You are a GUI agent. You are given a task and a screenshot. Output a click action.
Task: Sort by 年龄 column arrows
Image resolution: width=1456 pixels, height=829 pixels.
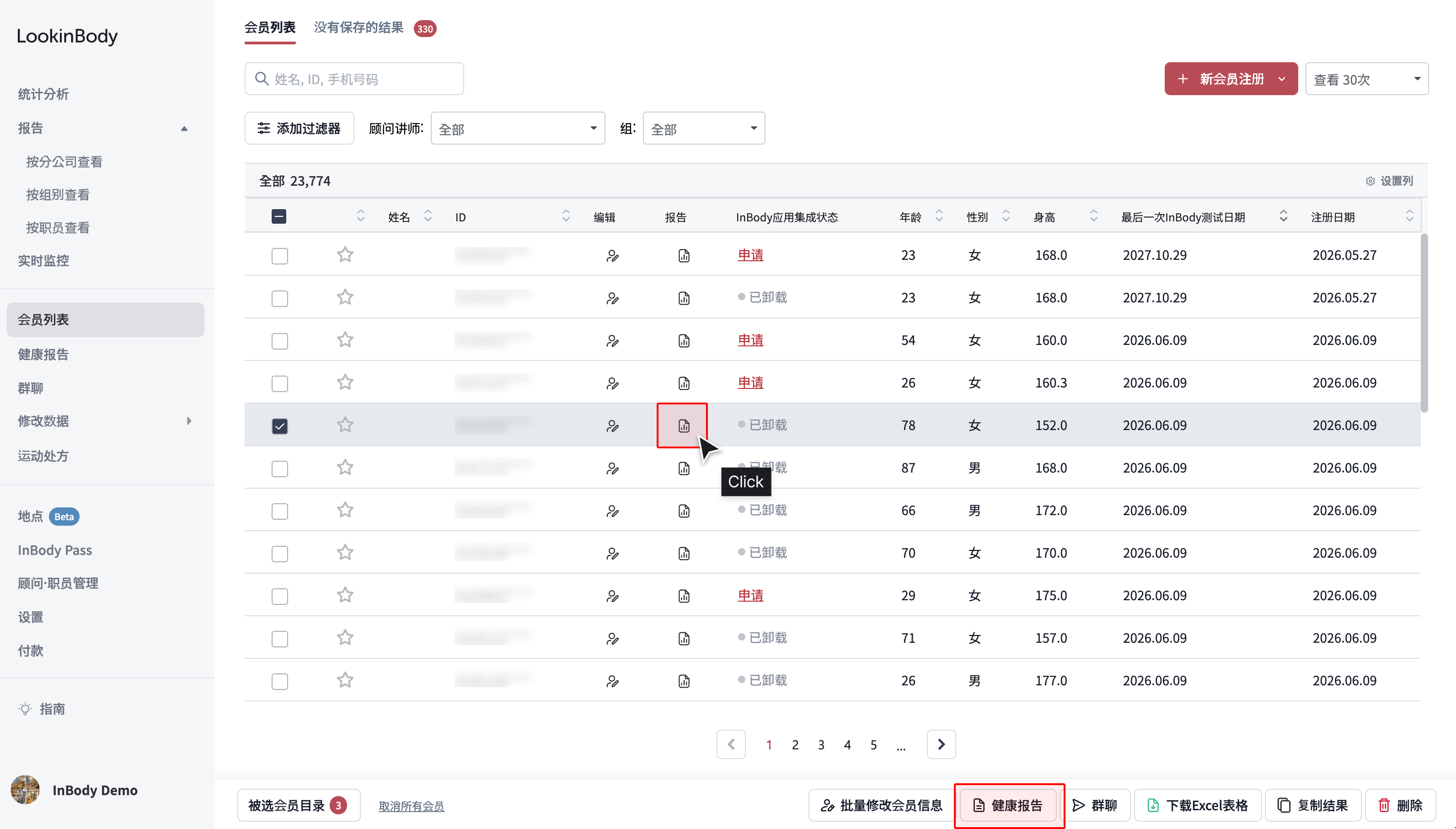[x=939, y=216]
